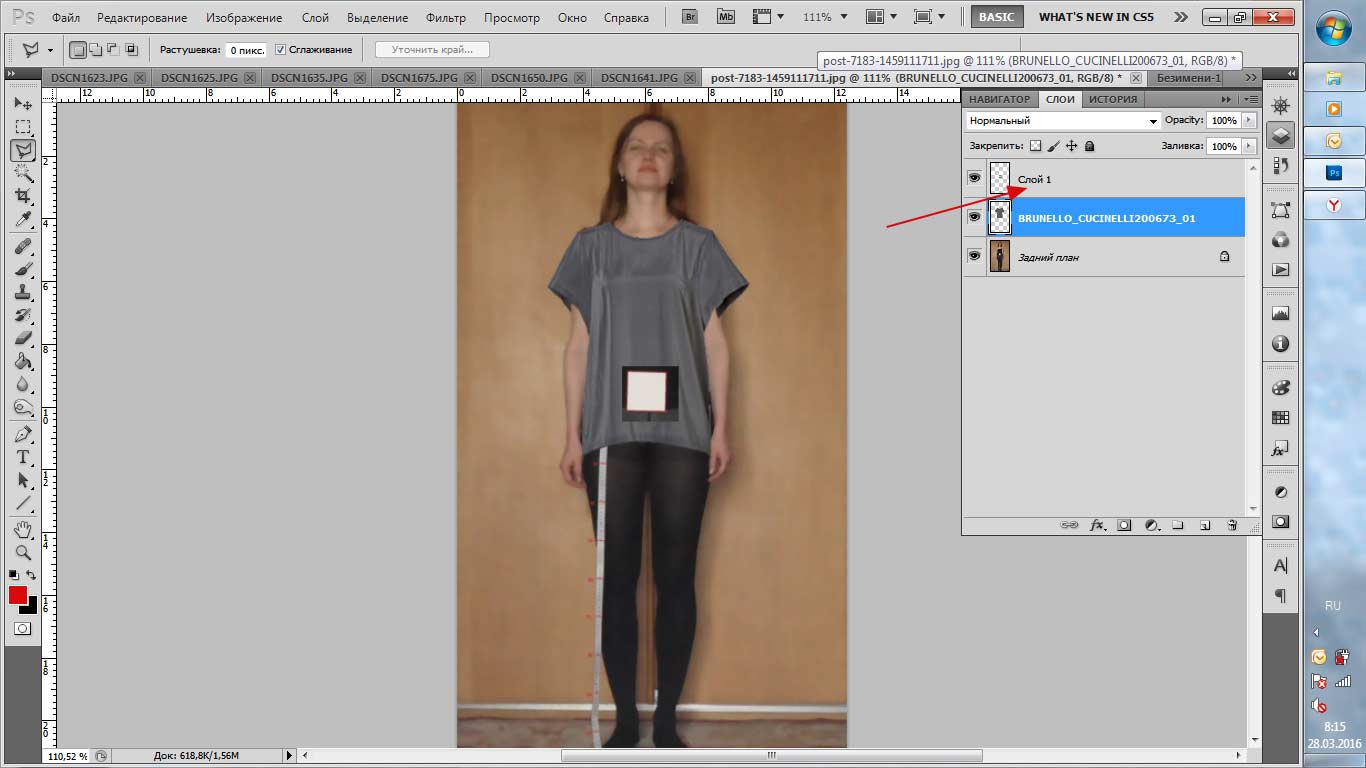The width and height of the screenshot is (1366, 768).
Task: Toggle visibility of Задний план layer
Action: pyautogui.click(x=974, y=257)
